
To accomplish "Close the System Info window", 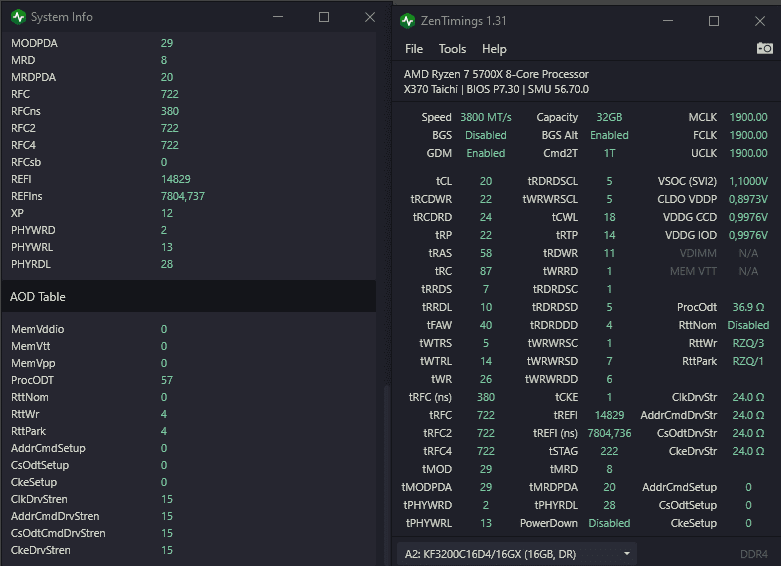I will click(x=369, y=17).
